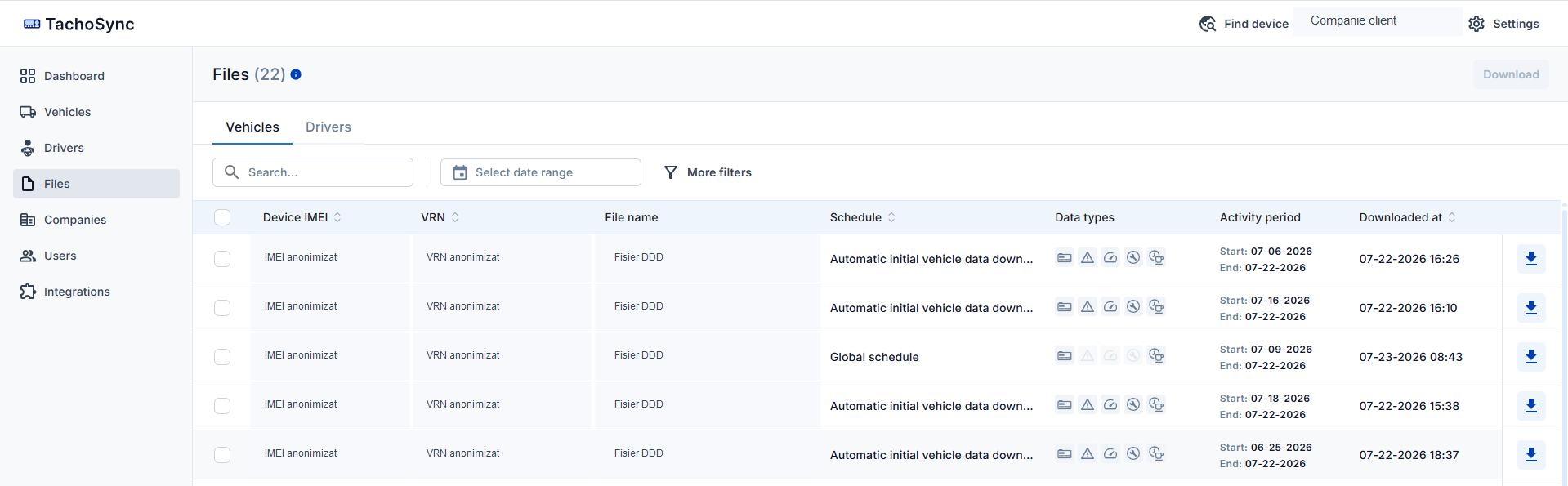Image resolution: width=1568 pixels, height=486 pixels.
Task: Click the Data types column header
Action: click(1084, 217)
